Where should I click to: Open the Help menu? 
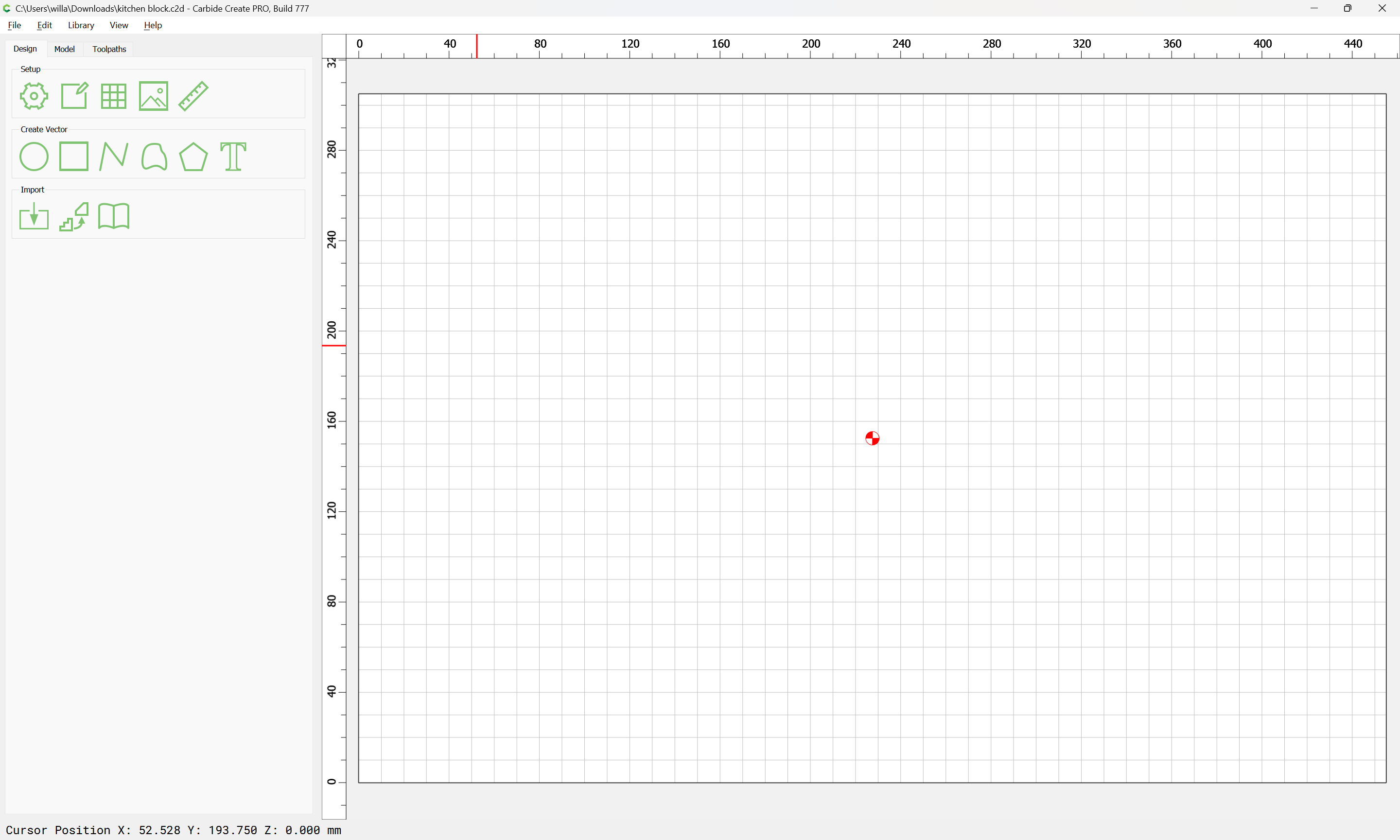[153, 25]
